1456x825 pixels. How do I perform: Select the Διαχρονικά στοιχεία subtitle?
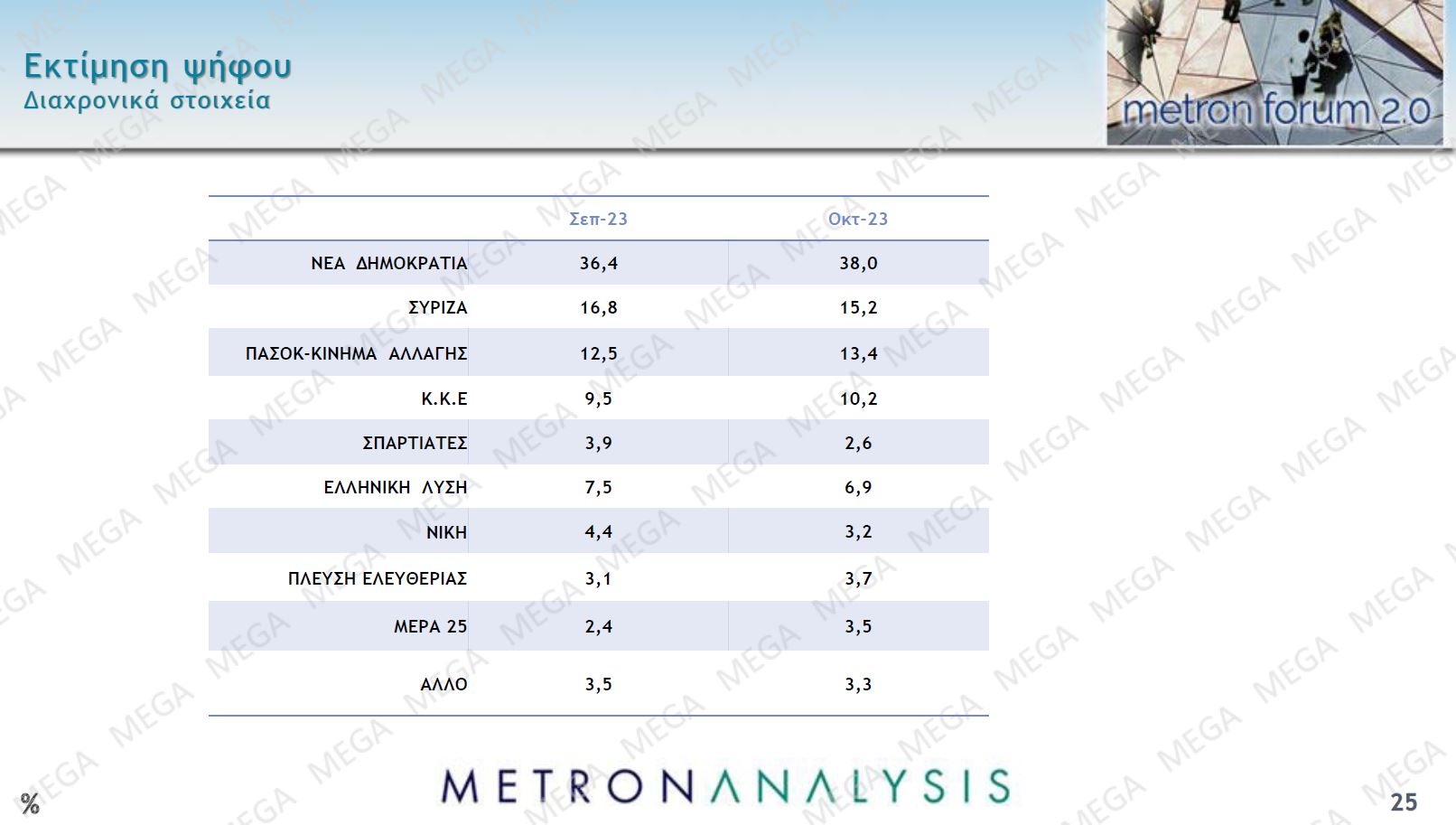[146, 100]
